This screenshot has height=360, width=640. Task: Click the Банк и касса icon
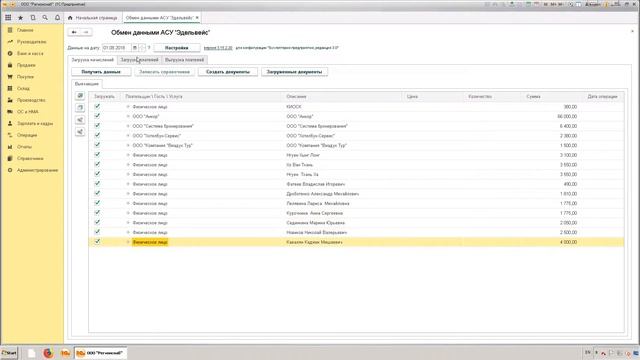[x=10, y=53]
